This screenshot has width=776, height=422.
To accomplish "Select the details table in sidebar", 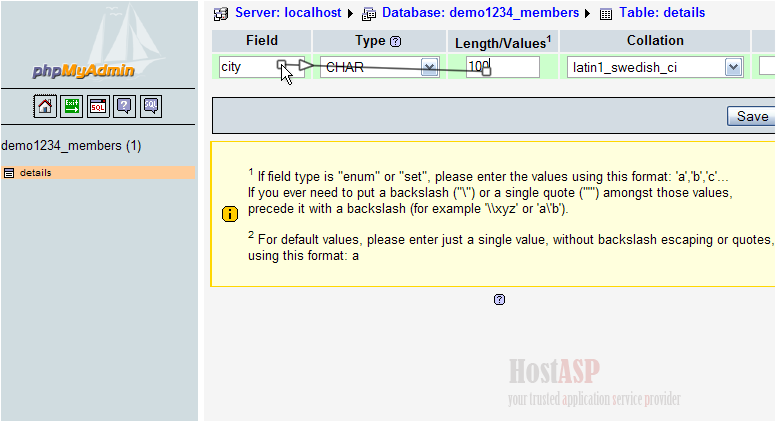I will [x=35, y=173].
